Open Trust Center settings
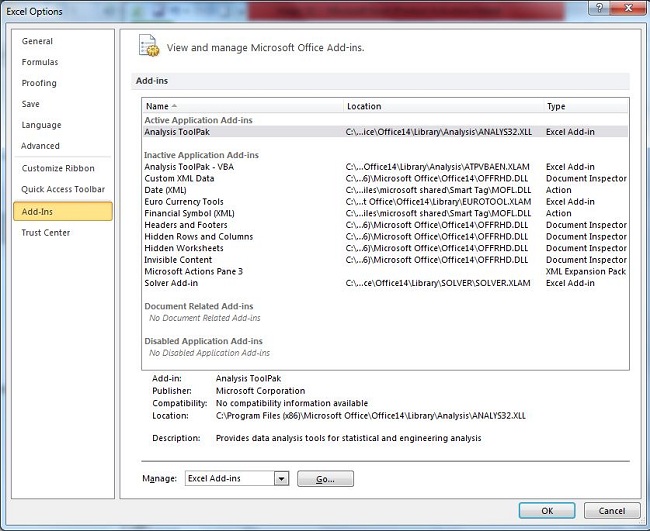650x531 pixels. [x=46, y=233]
